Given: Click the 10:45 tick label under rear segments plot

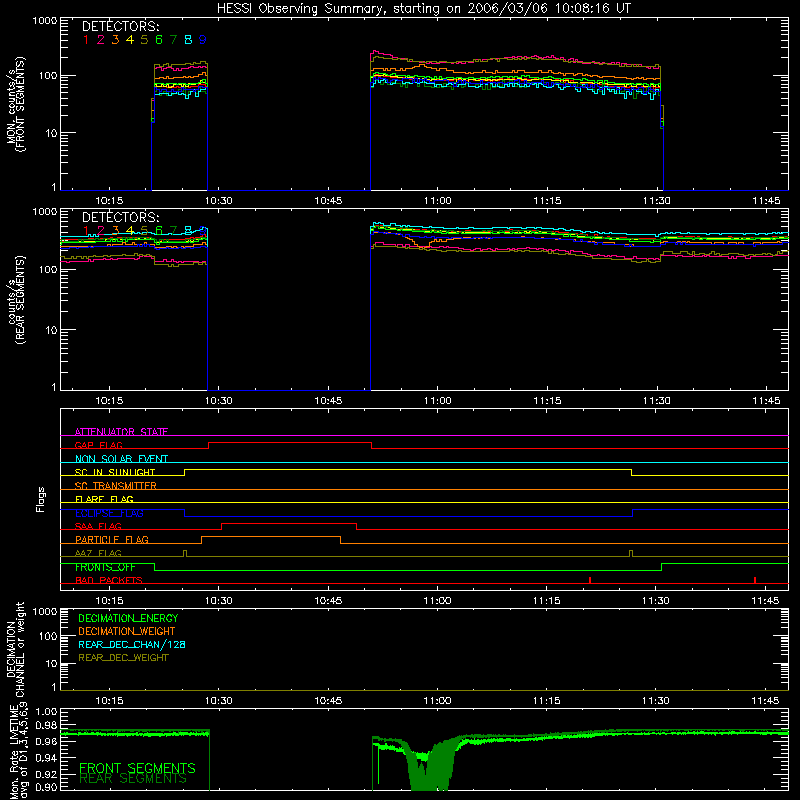Looking at the screenshot, I should click(328, 401).
